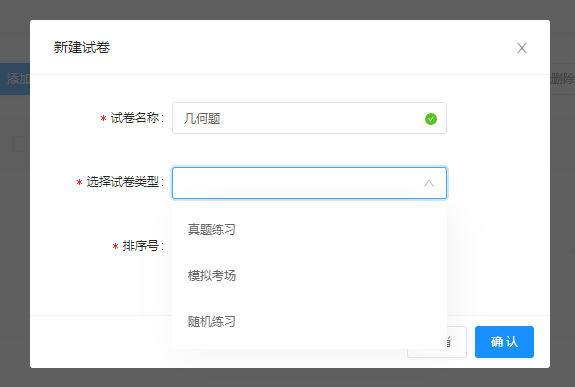575x387 pixels.
Task: Choose 随机练习 from the list
Action: [309, 322]
